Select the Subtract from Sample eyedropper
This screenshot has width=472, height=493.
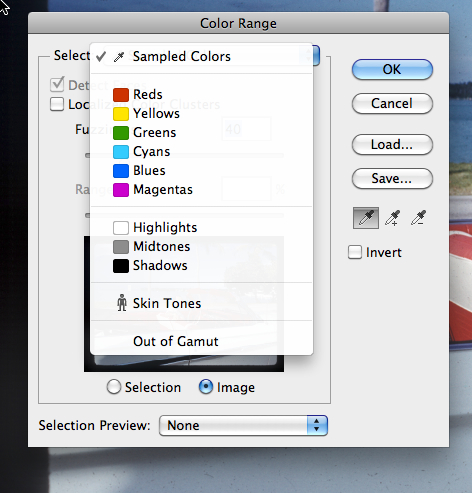click(x=418, y=218)
